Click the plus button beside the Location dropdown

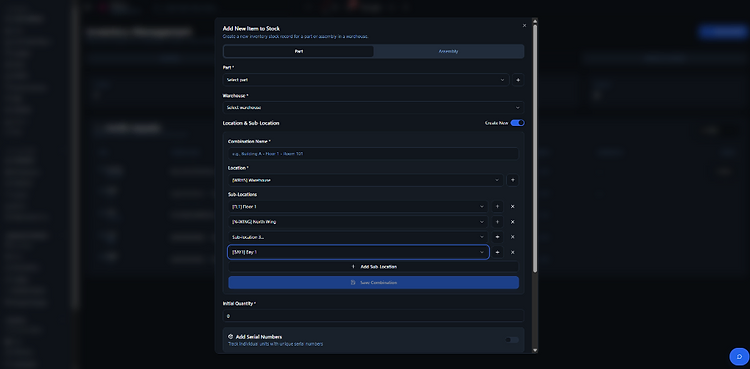(x=512, y=180)
